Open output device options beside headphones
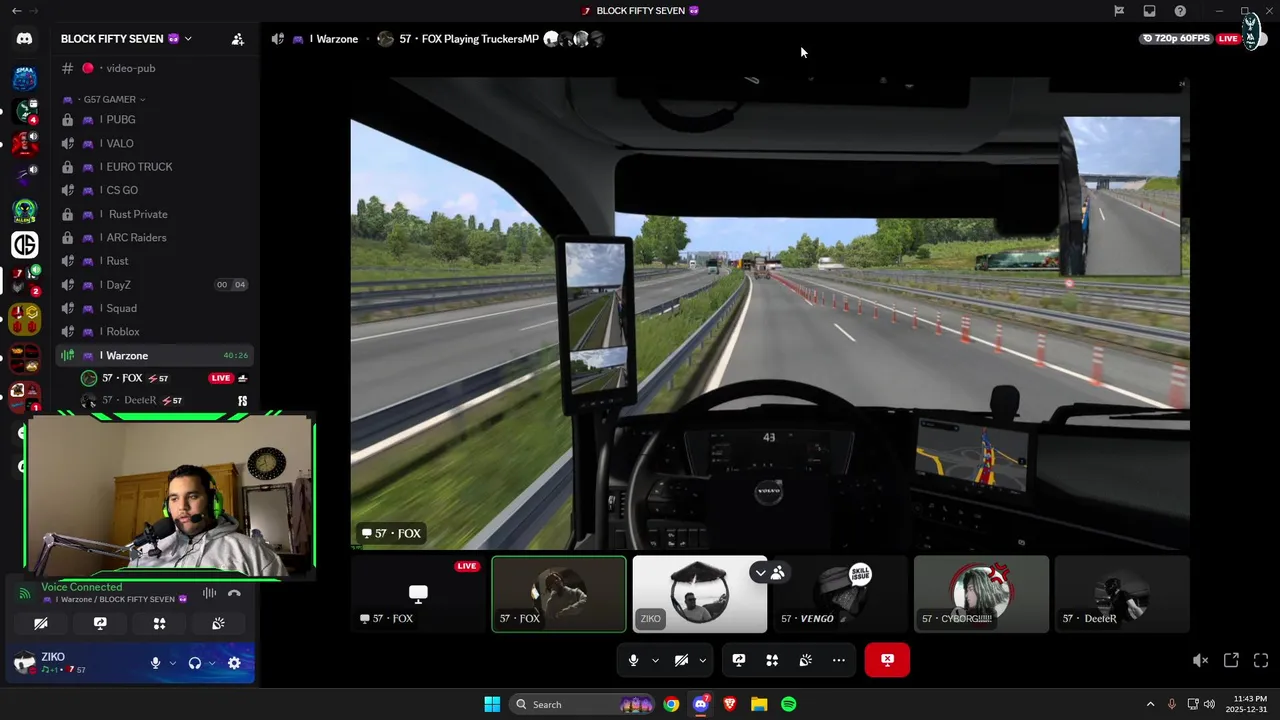The height and width of the screenshot is (720, 1280). point(212,663)
